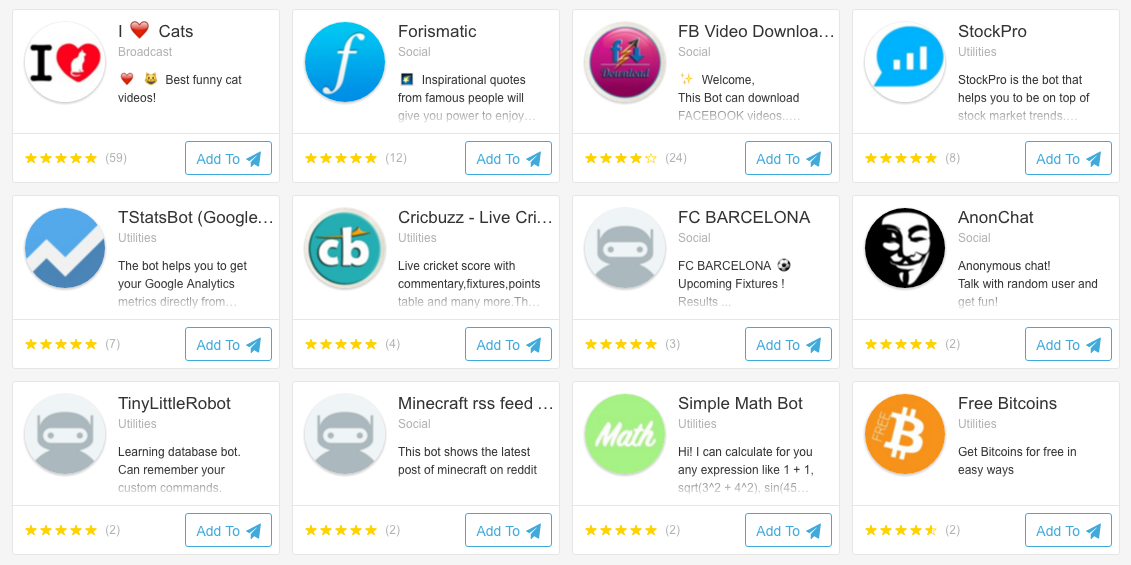Click the Free Bitcoins star rating
Viewport: 1131px width, 565px height.
click(900, 530)
